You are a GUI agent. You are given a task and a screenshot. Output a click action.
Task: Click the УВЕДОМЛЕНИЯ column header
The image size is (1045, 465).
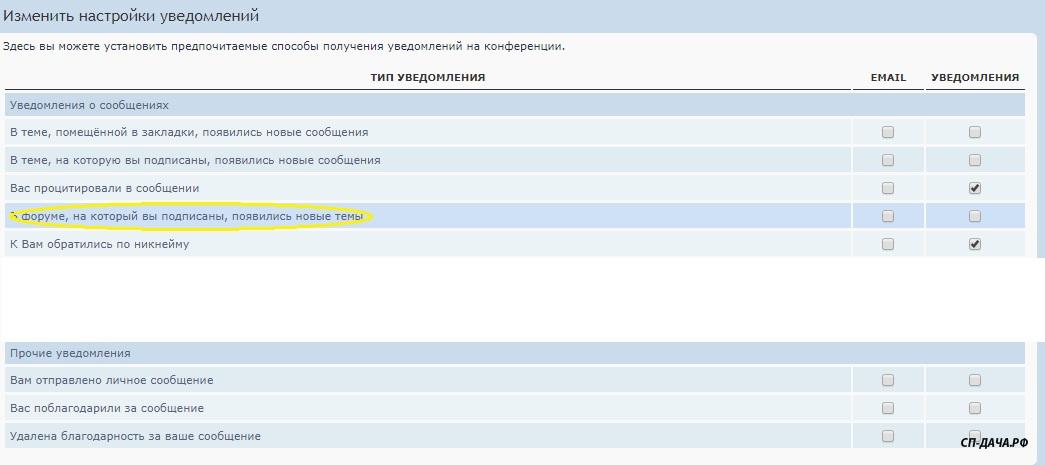(975, 77)
